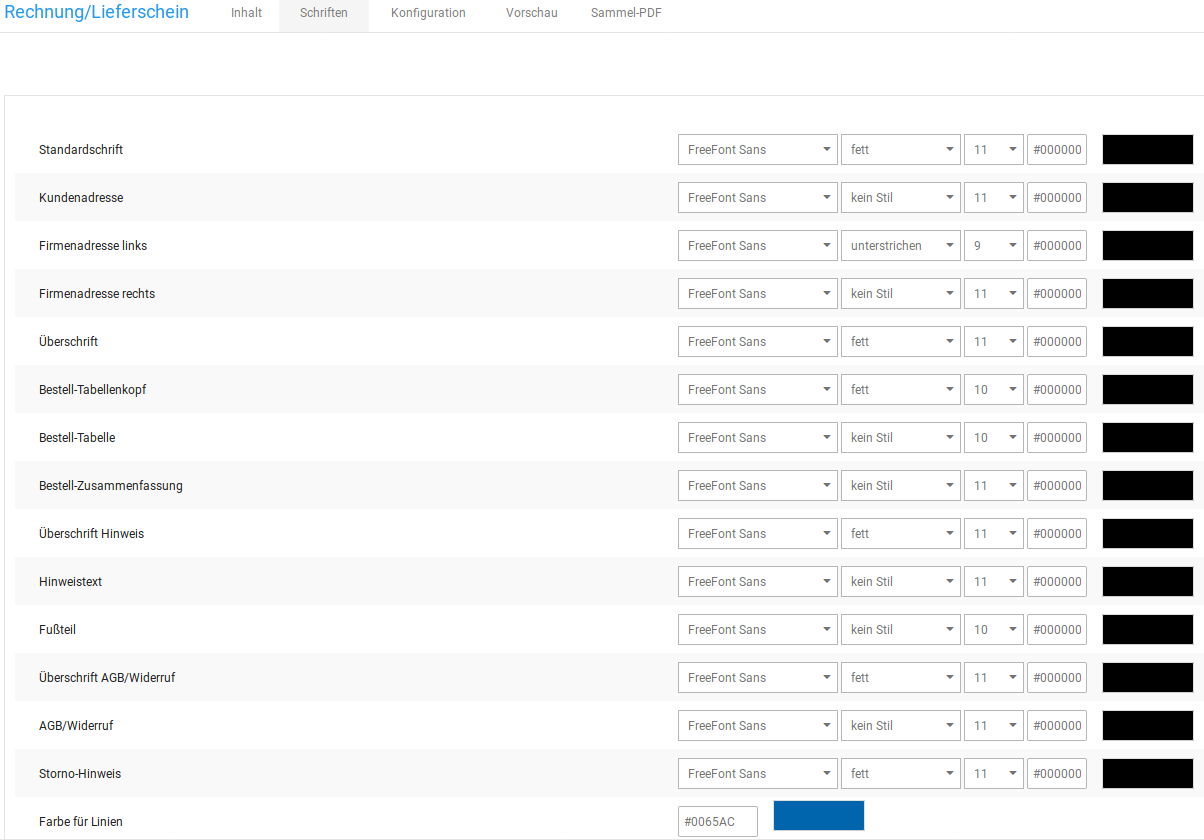Edit the hex color field for Farbe für Linien
1204x840 pixels.
tap(717, 822)
